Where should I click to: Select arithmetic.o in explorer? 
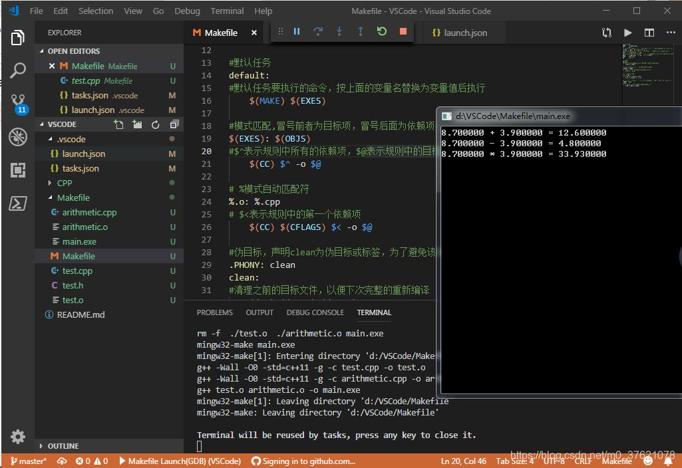coord(110,227)
